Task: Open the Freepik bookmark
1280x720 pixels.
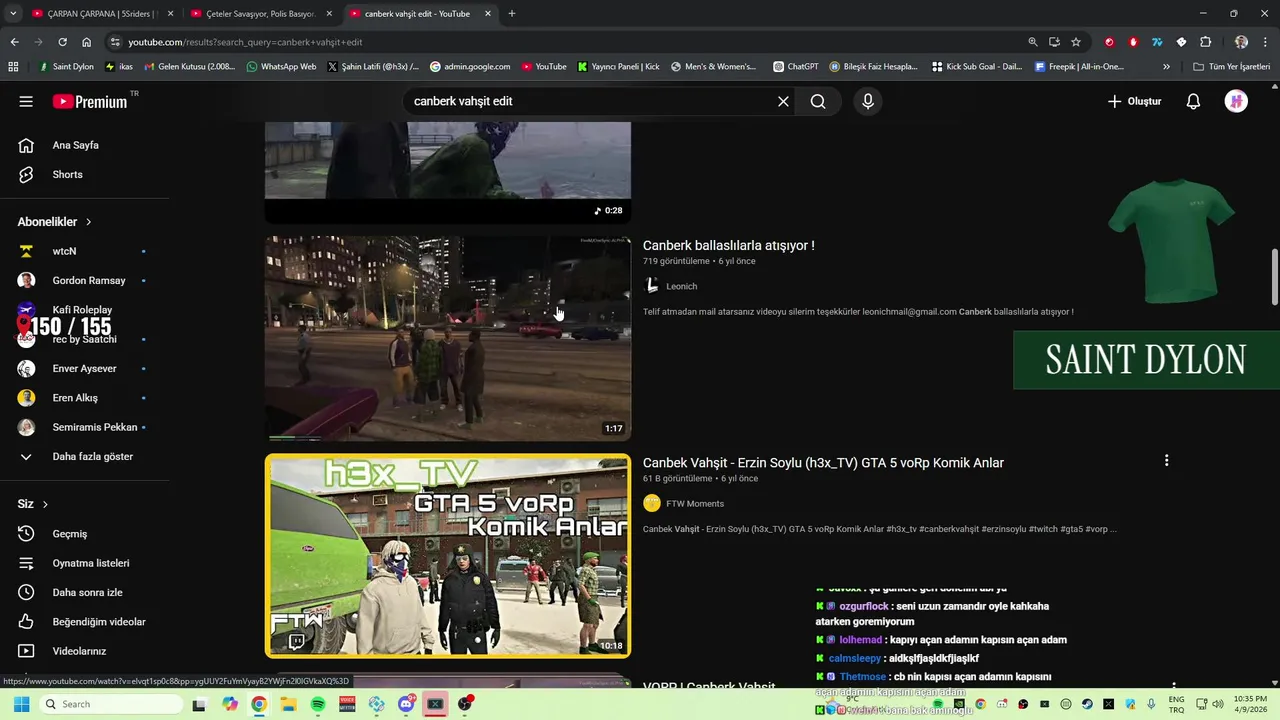Action: (x=1079, y=67)
